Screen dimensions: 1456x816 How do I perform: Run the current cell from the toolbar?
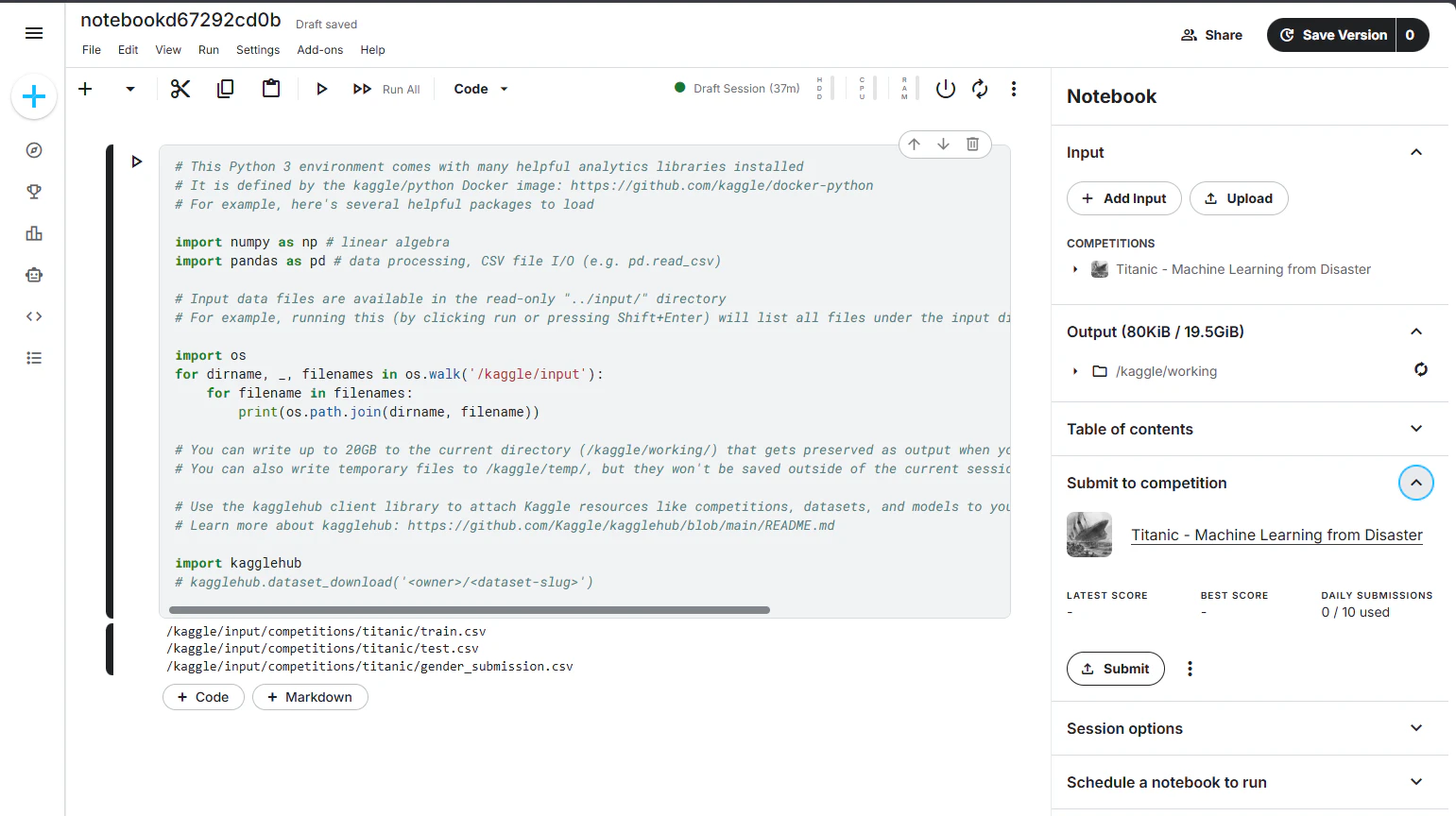coord(321,89)
